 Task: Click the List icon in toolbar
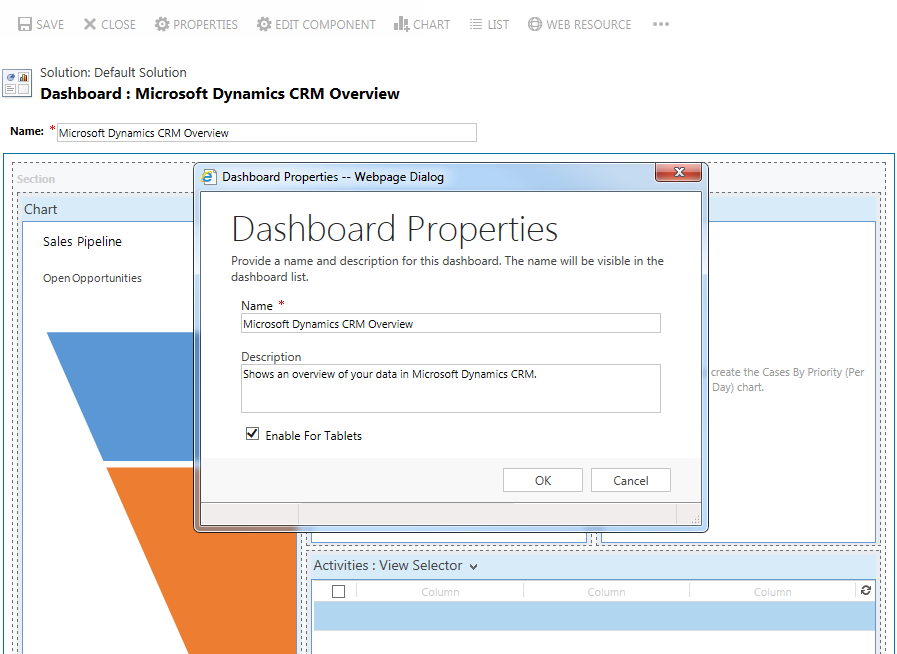[476, 24]
